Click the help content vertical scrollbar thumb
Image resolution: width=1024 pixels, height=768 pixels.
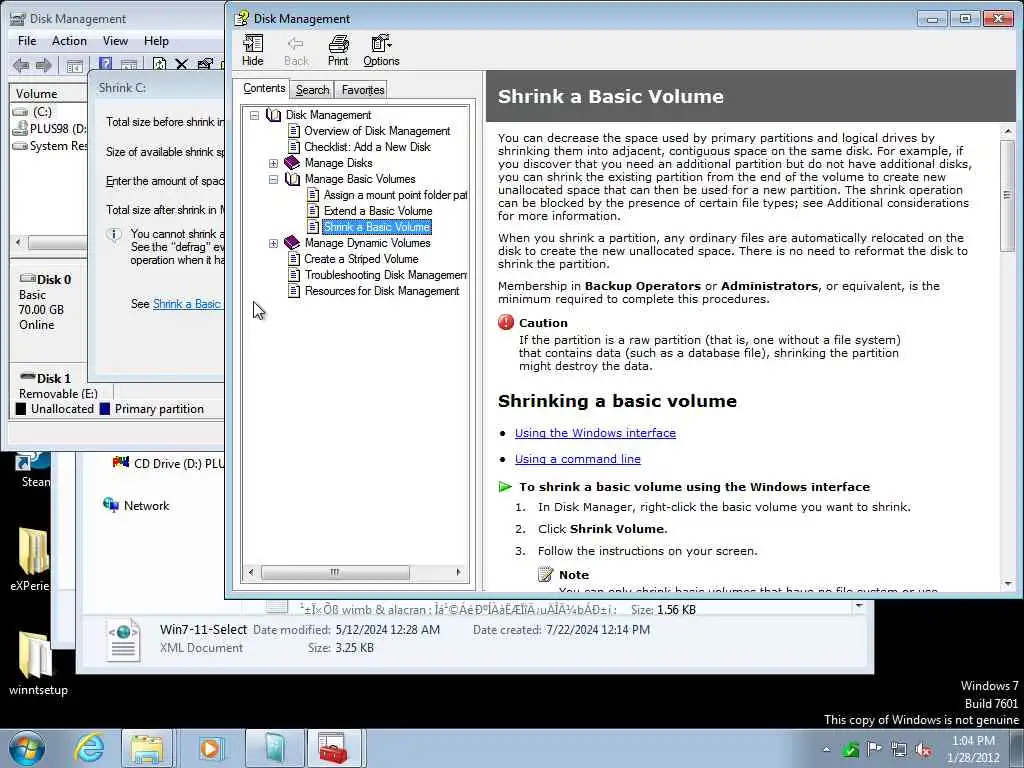point(1007,195)
